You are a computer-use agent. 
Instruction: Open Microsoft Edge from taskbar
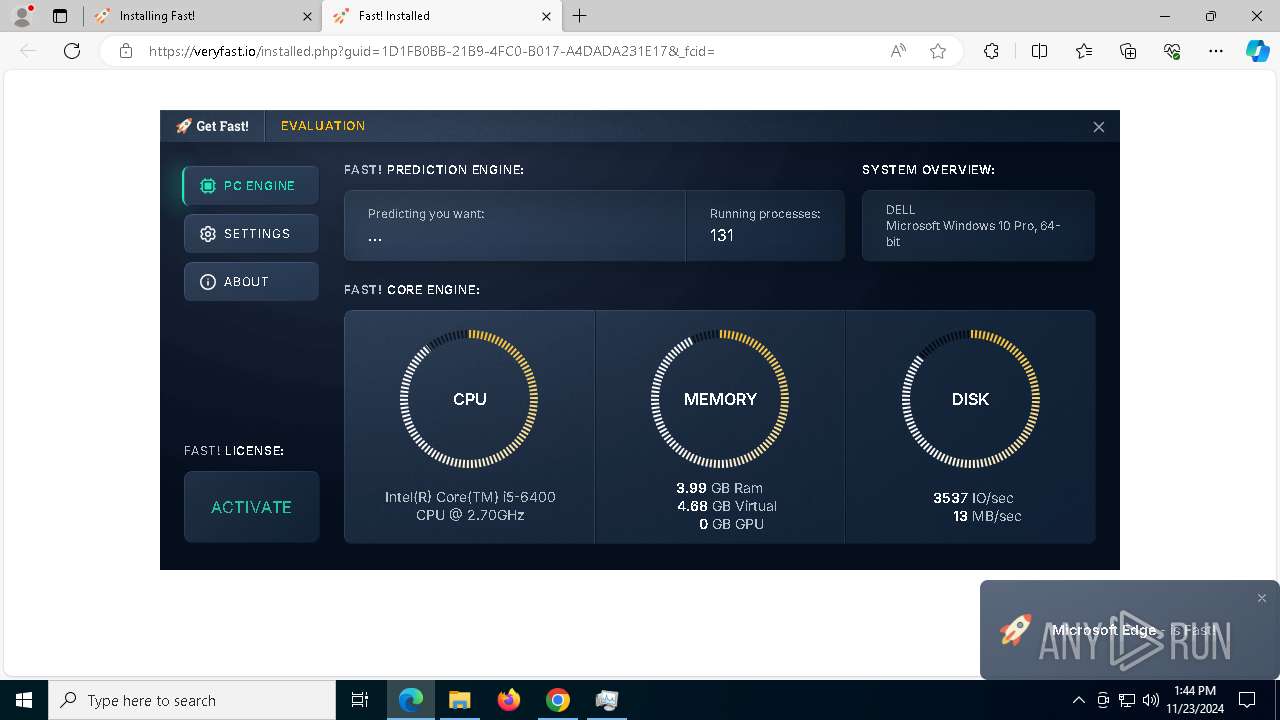pos(411,700)
